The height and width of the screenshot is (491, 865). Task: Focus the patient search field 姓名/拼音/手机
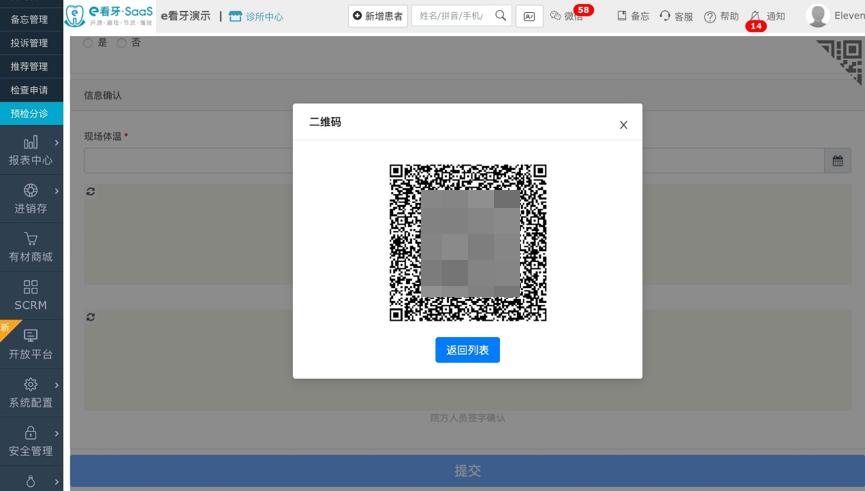[x=452, y=16]
